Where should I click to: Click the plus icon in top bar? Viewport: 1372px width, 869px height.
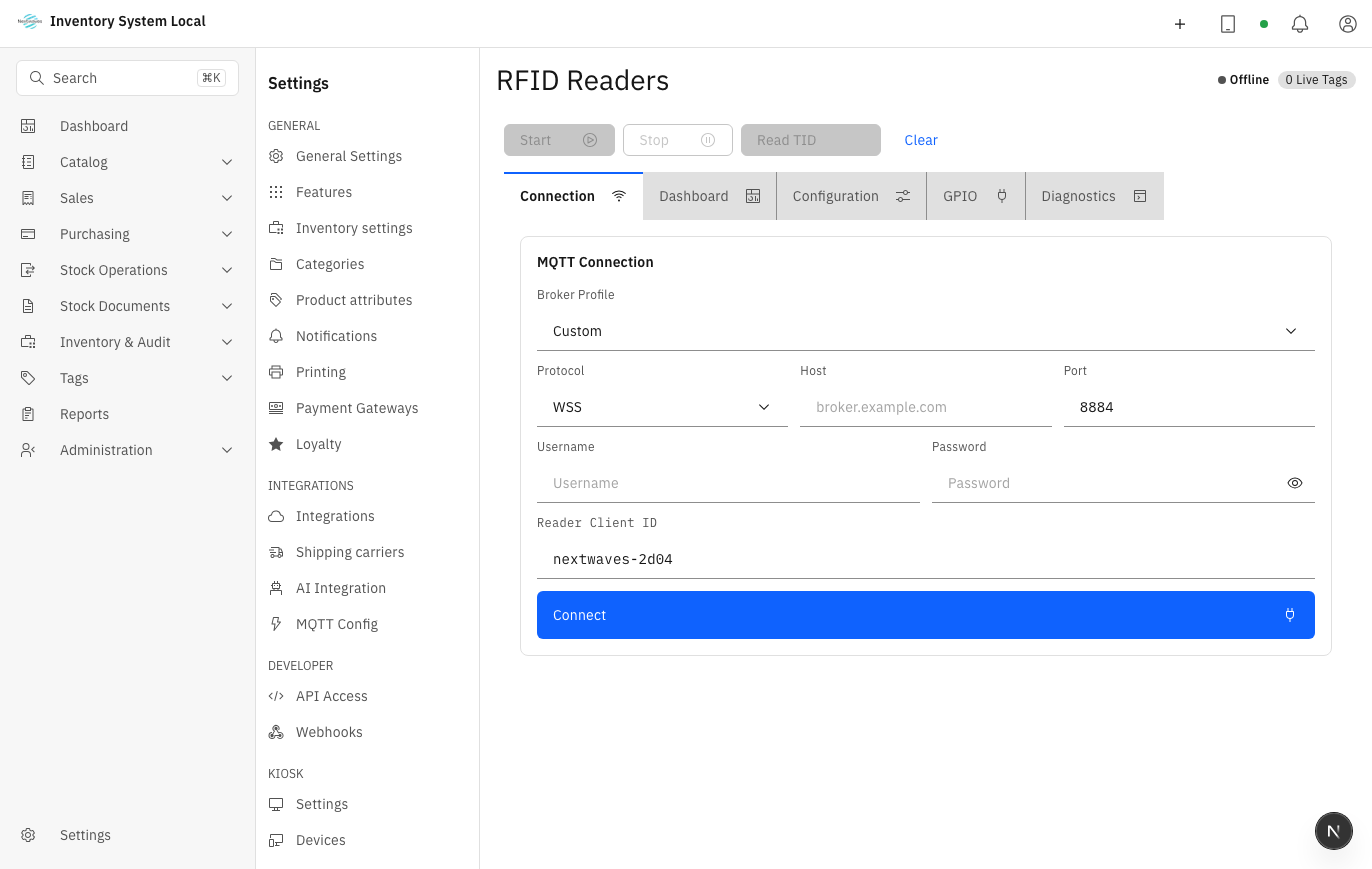click(1180, 24)
